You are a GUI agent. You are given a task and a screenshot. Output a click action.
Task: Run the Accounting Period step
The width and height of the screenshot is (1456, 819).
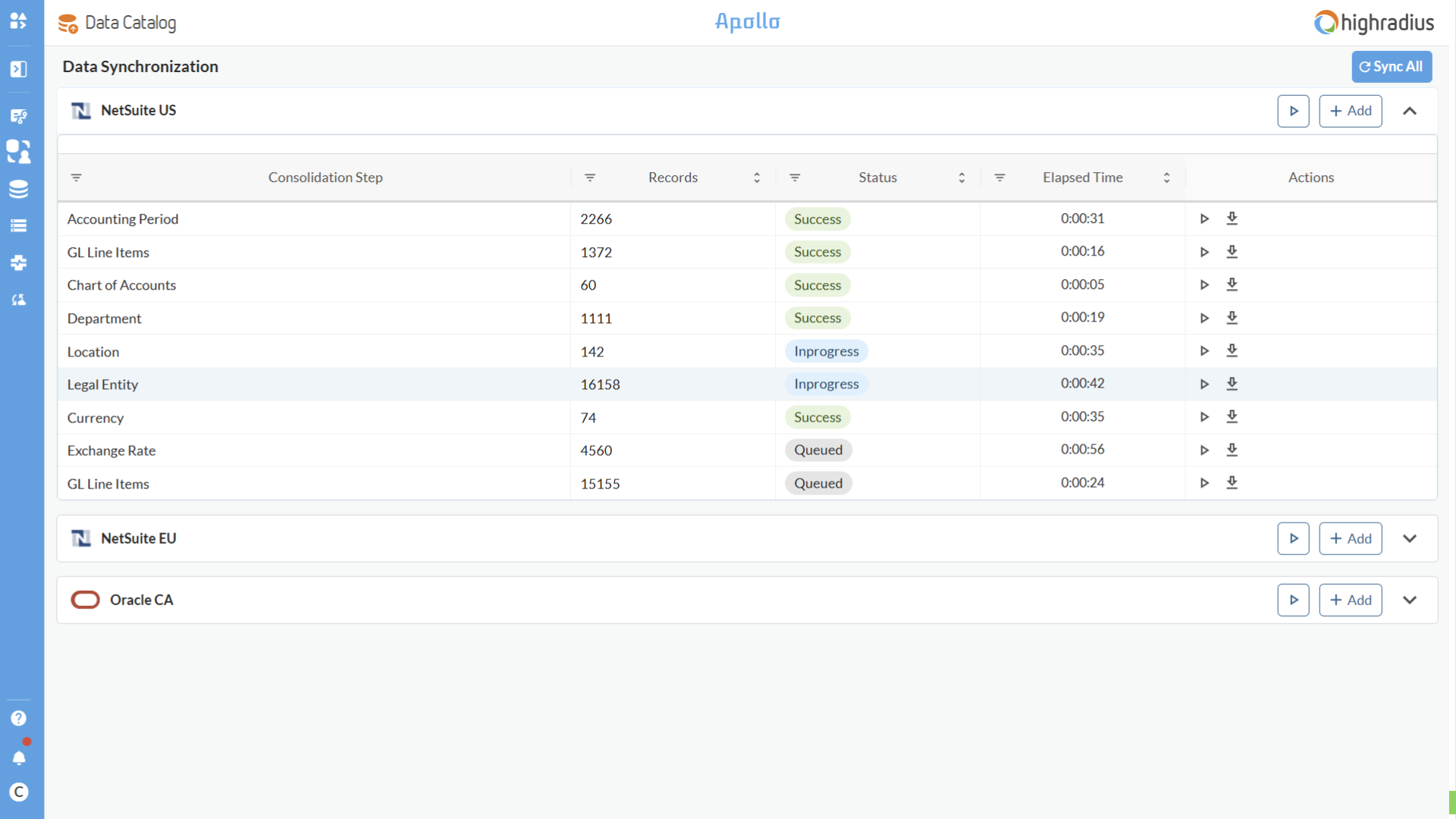[x=1204, y=219]
